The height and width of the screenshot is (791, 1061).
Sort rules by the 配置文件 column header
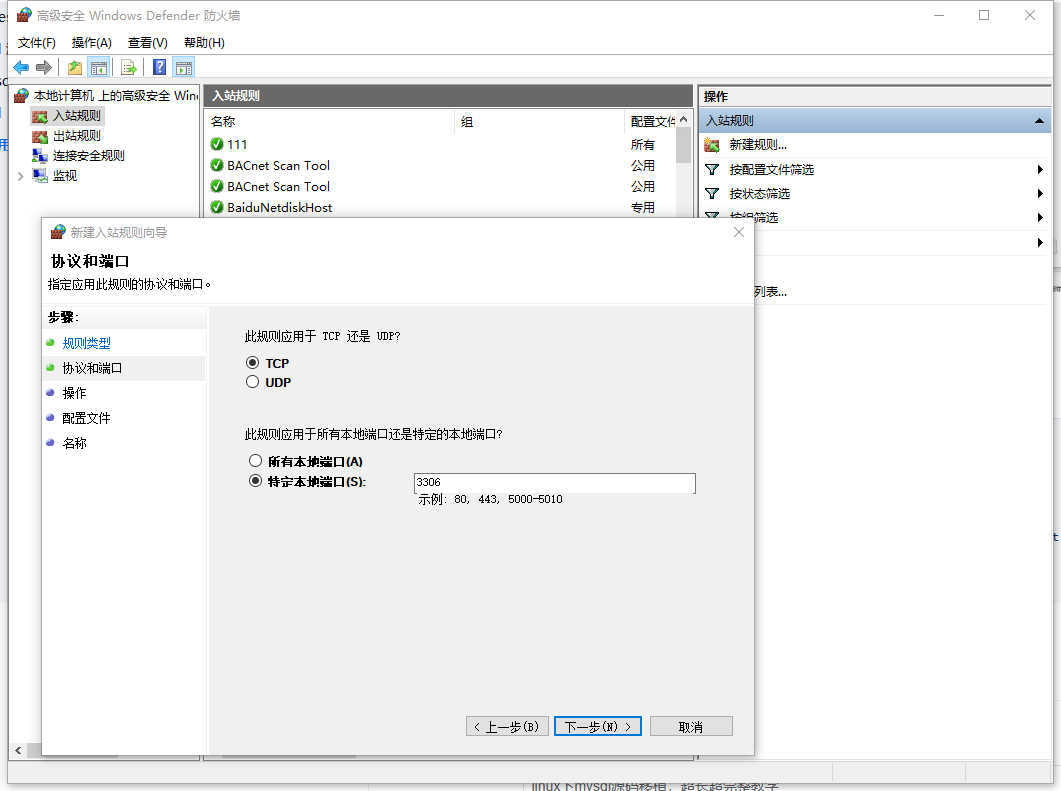tap(653, 122)
